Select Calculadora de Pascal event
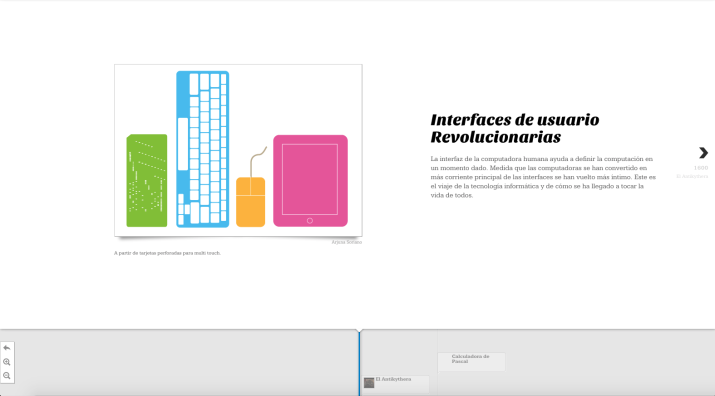Viewport: 715px width, 396px height. (471, 361)
